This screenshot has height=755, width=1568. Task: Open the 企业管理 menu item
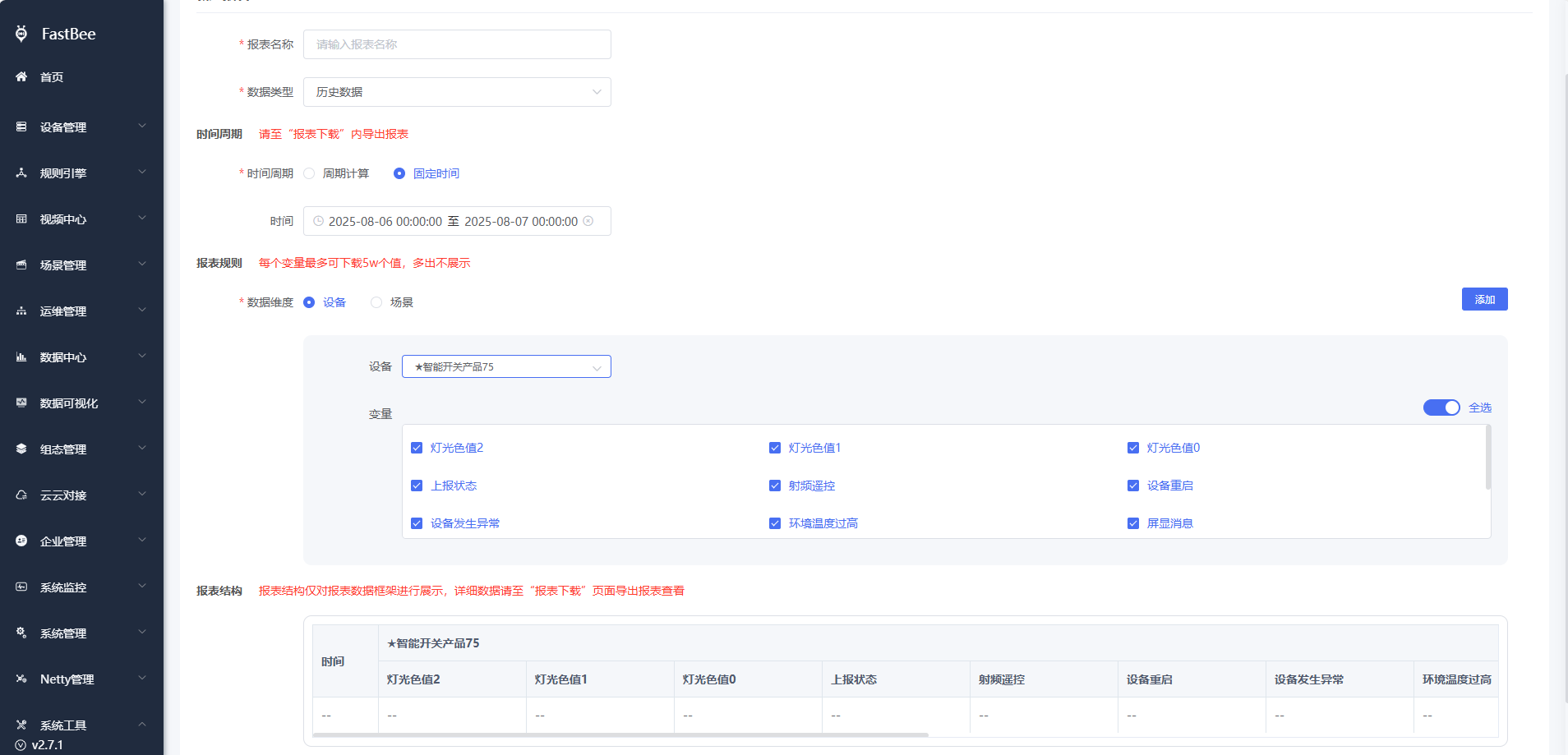coord(81,541)
